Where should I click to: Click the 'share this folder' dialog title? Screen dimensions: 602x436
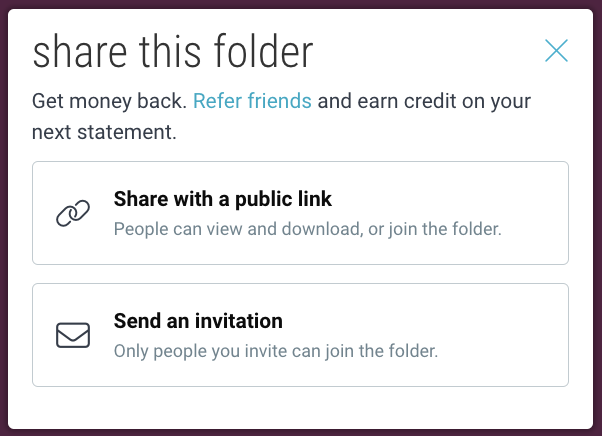point(173,51)
